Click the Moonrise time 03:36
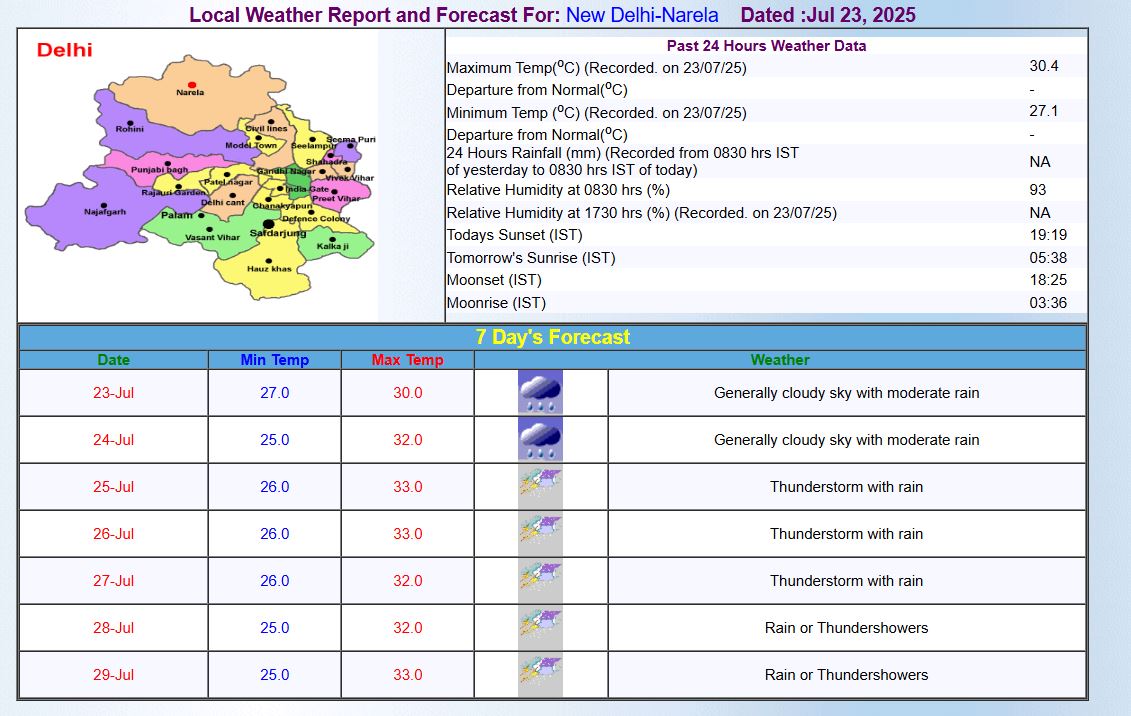This screenshot has width=1131, height=716. click(x=1048, y=303)
